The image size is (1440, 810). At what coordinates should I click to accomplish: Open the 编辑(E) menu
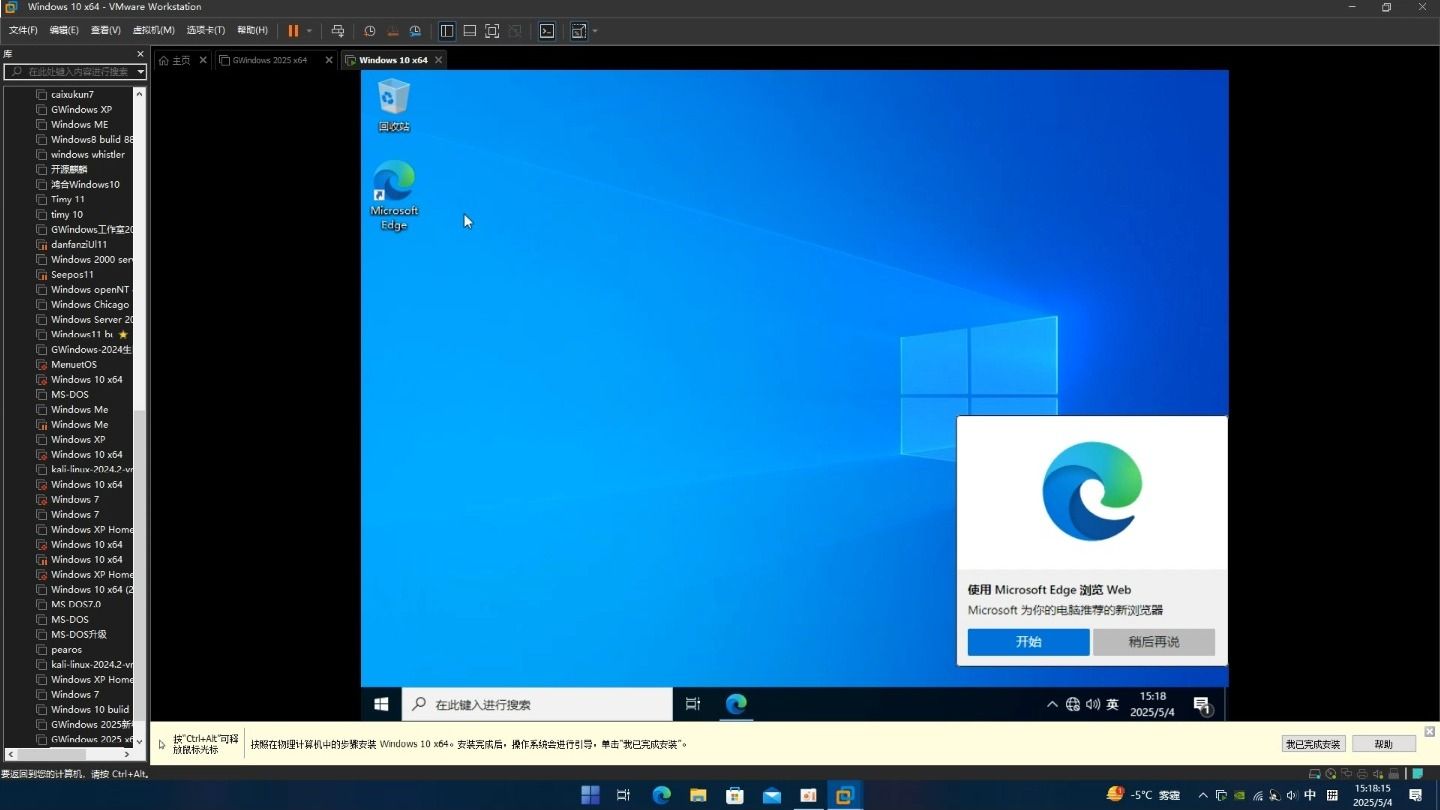[64, 31]
